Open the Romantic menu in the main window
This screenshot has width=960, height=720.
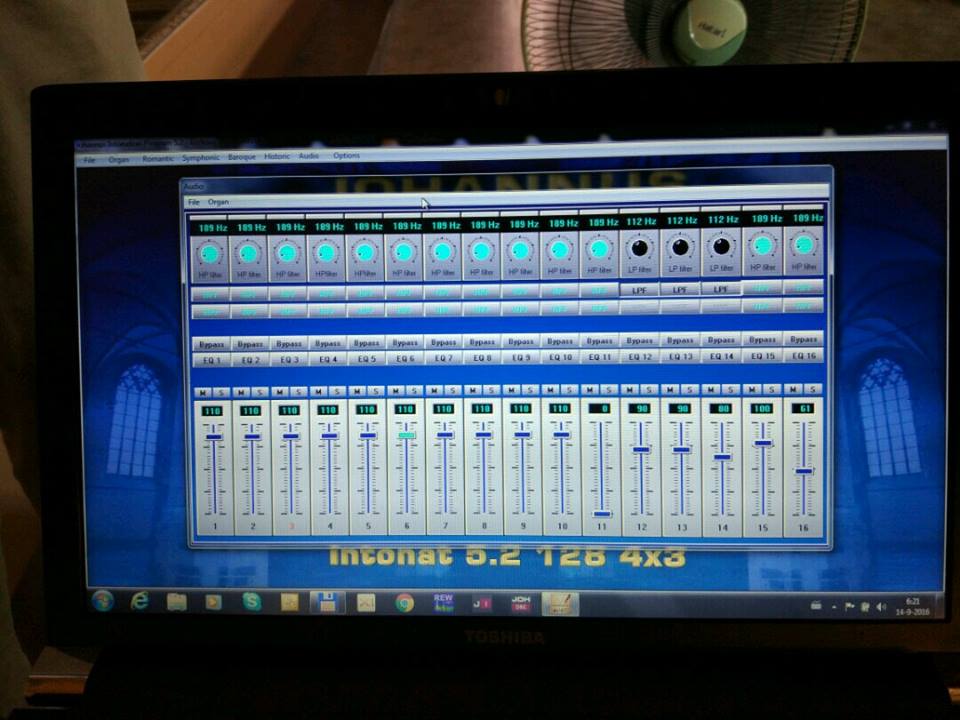pyautogui.click(x=158, y=159)
